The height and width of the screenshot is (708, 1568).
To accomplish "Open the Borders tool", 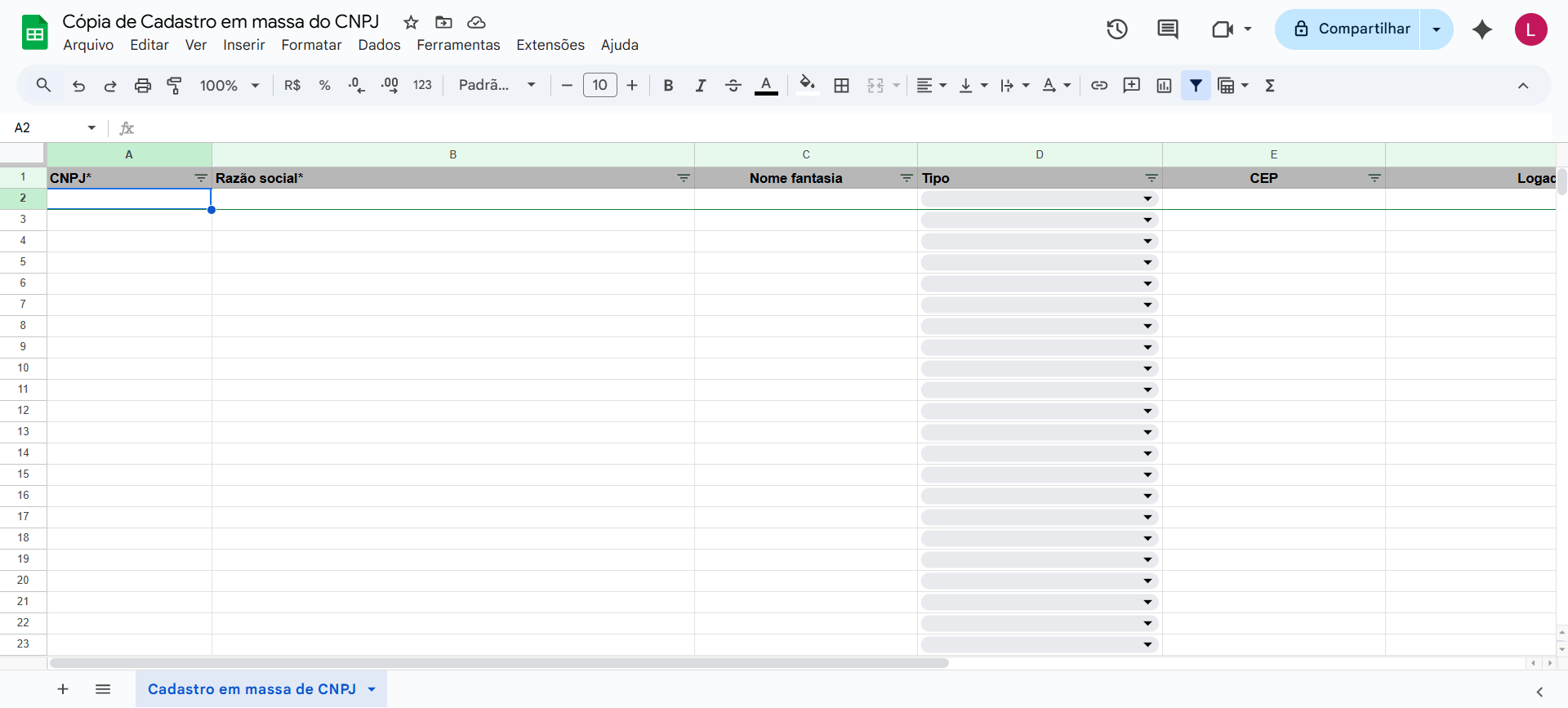I will (x=841, y=86).
